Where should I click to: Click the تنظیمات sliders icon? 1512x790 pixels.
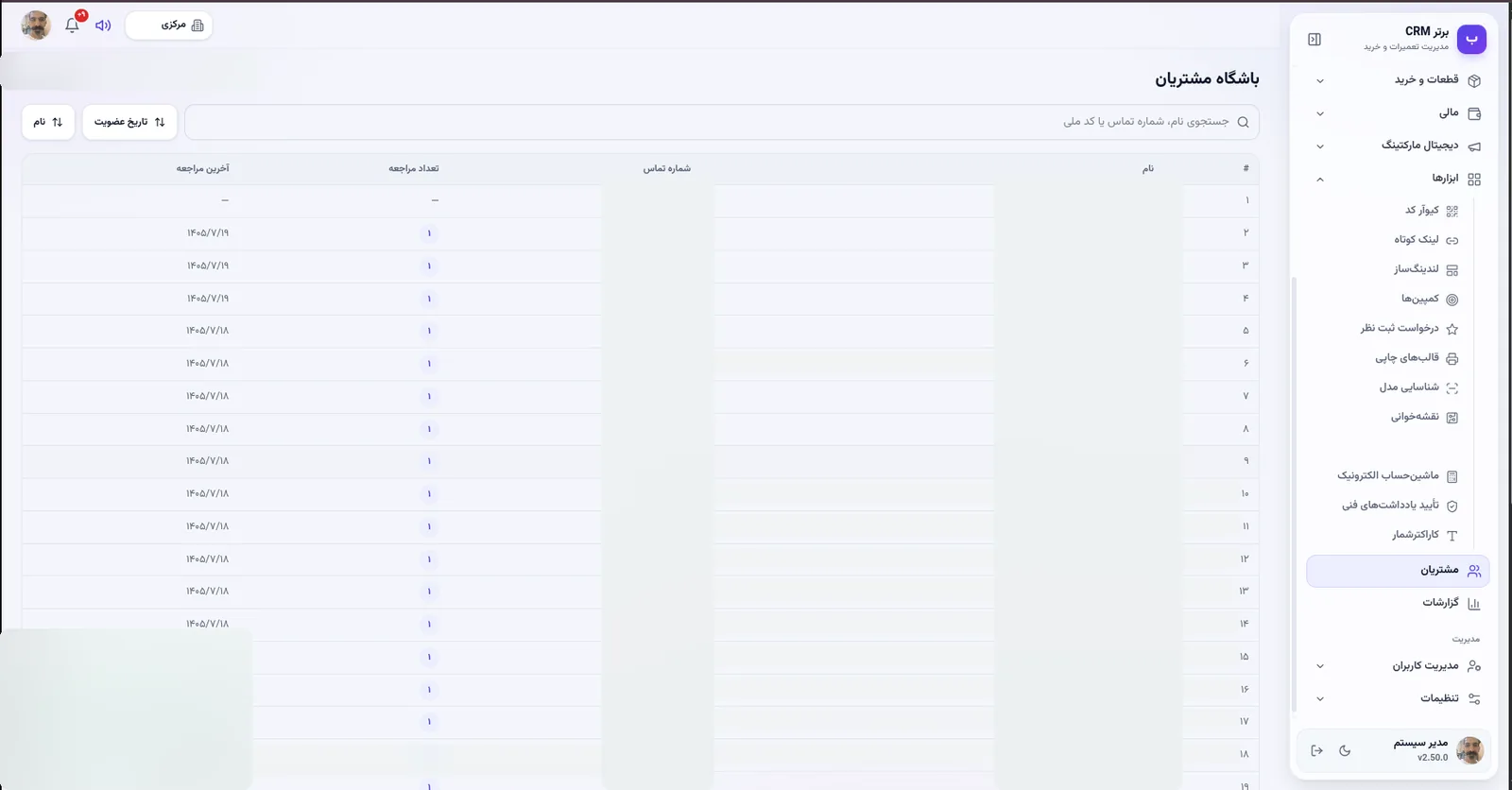pyautogui.click(x=1474, y=699)
